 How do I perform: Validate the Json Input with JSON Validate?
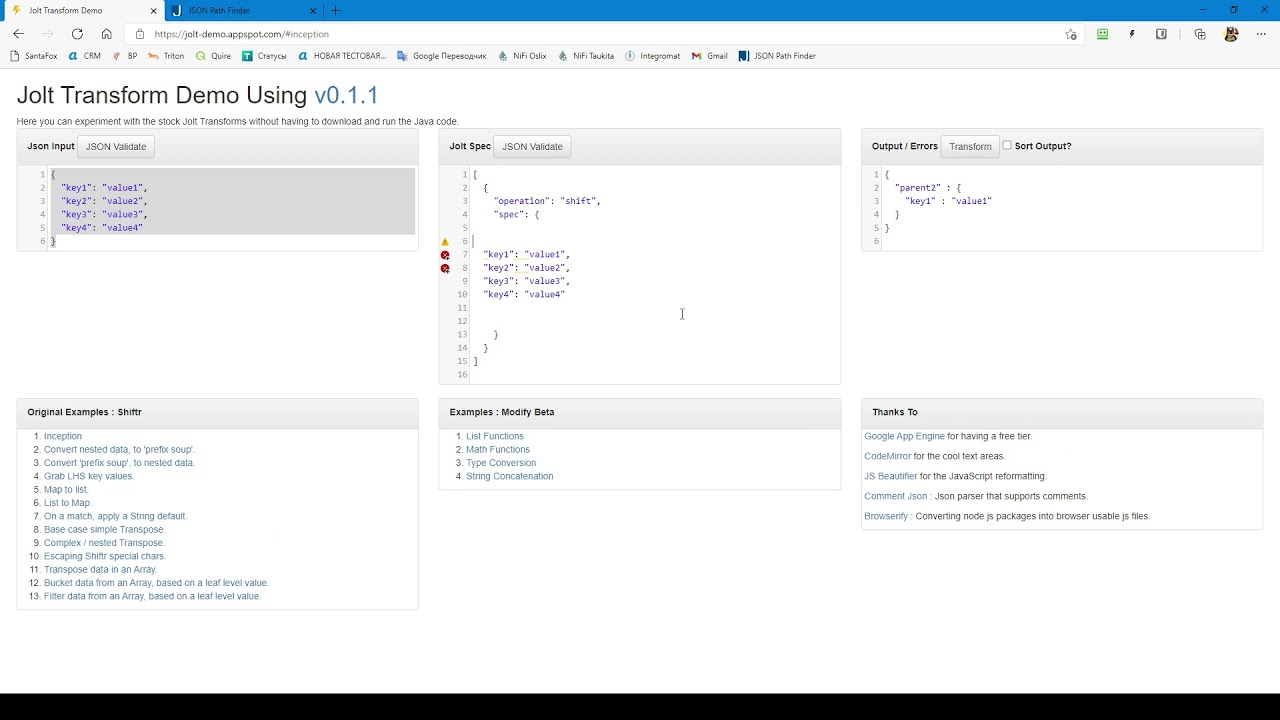click(x=116, y=146)
